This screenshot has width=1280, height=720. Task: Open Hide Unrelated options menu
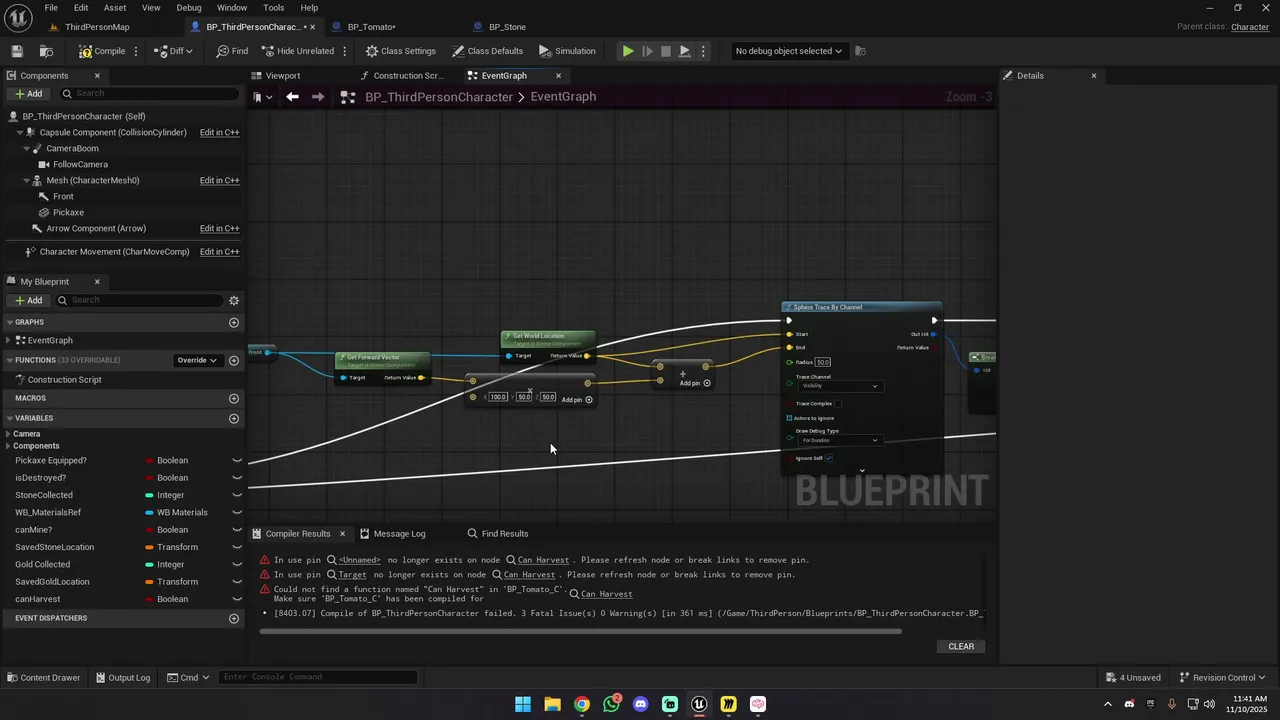click(x=345, y=51)
